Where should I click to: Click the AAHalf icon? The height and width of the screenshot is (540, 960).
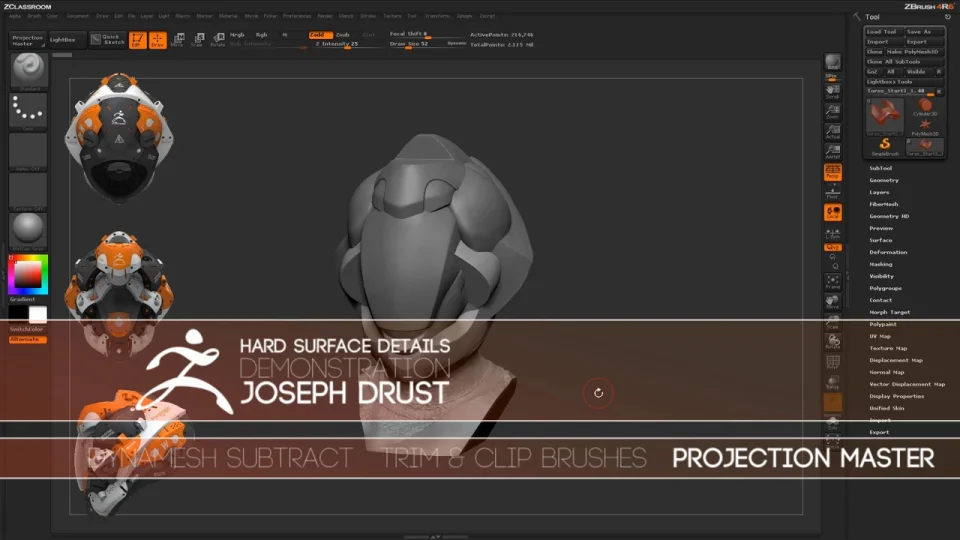tap(833, 152)
